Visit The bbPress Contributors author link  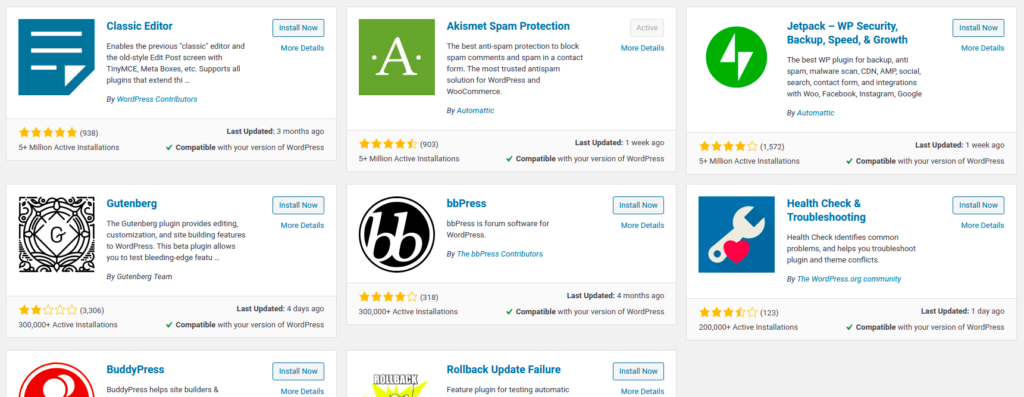500,254
